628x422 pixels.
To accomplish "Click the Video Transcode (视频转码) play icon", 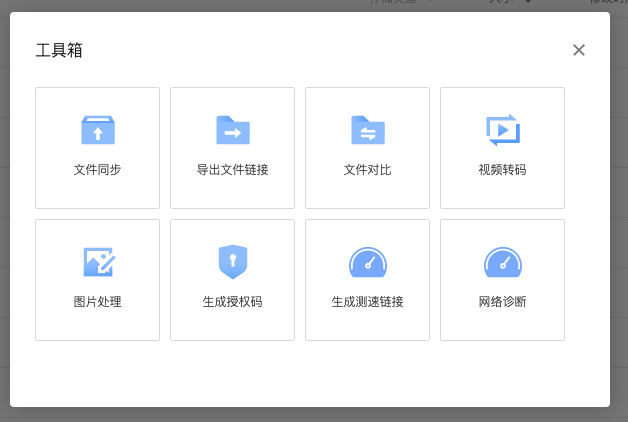I will (x=502, y=130).
